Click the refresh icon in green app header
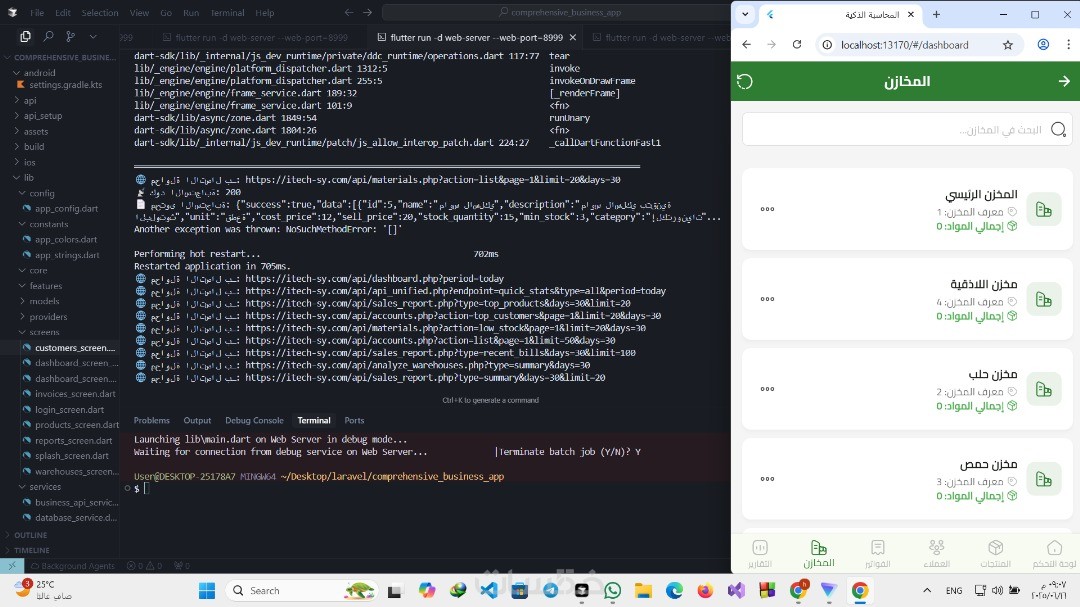 click(745, 81)
